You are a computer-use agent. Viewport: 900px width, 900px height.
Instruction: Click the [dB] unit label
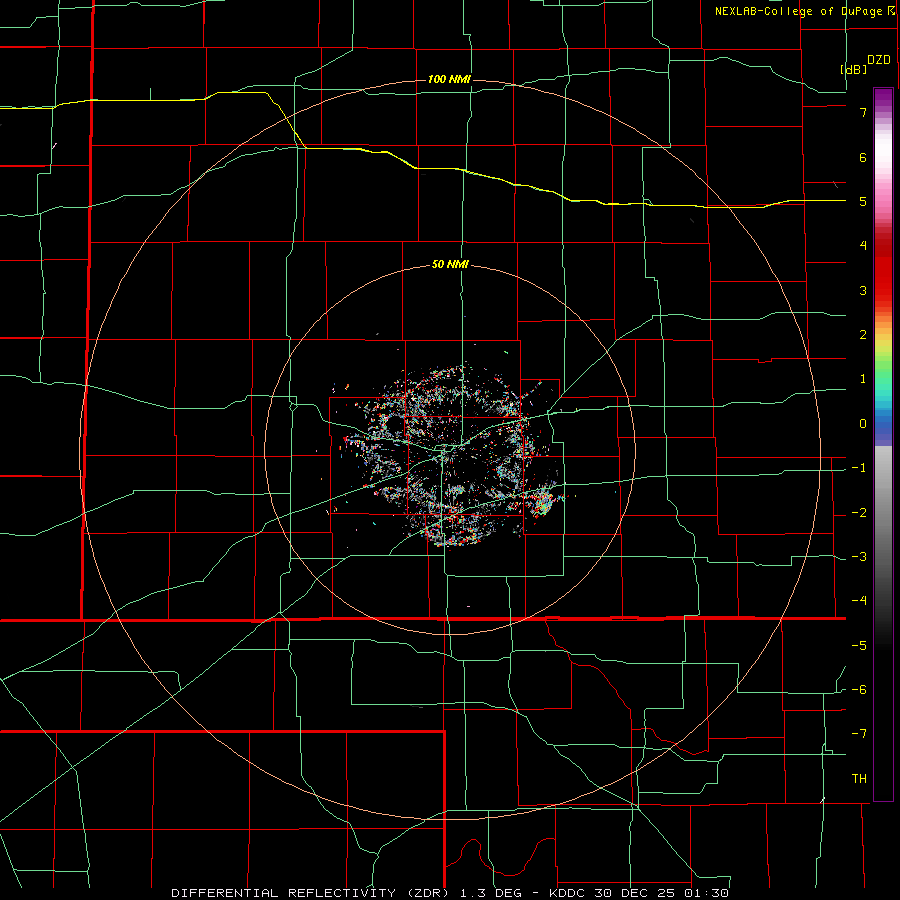click(854, 69)
